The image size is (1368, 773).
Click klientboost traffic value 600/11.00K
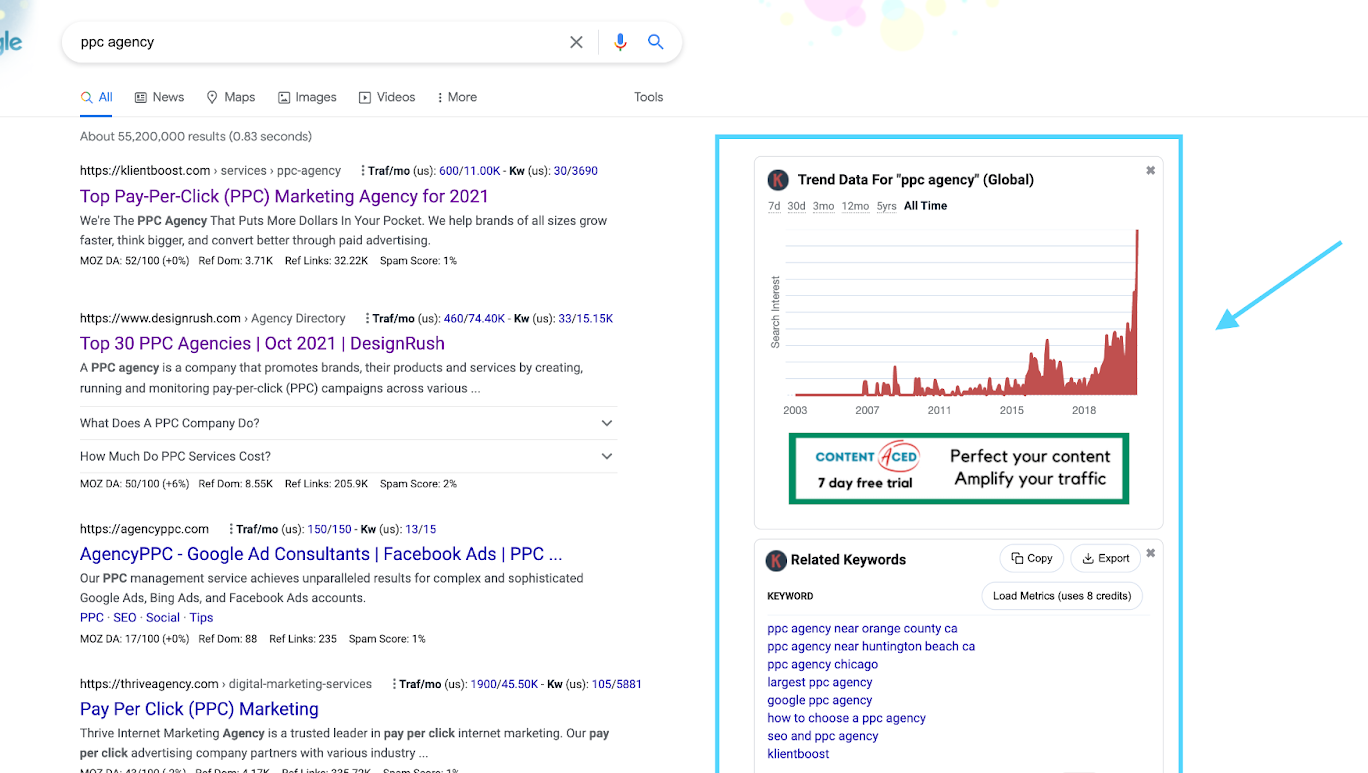pyautogui.click(x=469, y=171)
